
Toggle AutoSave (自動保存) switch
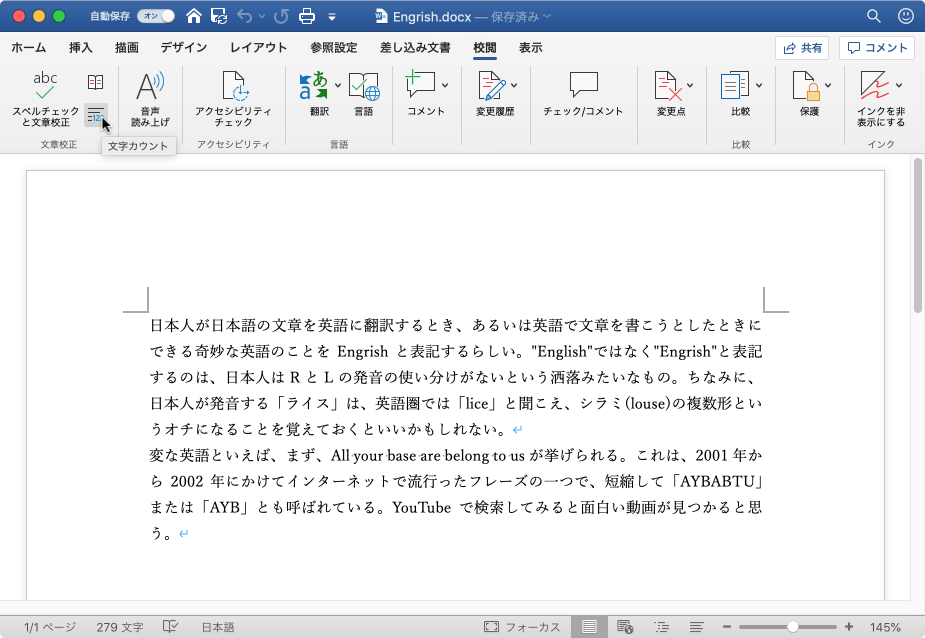tap(156, 17)
